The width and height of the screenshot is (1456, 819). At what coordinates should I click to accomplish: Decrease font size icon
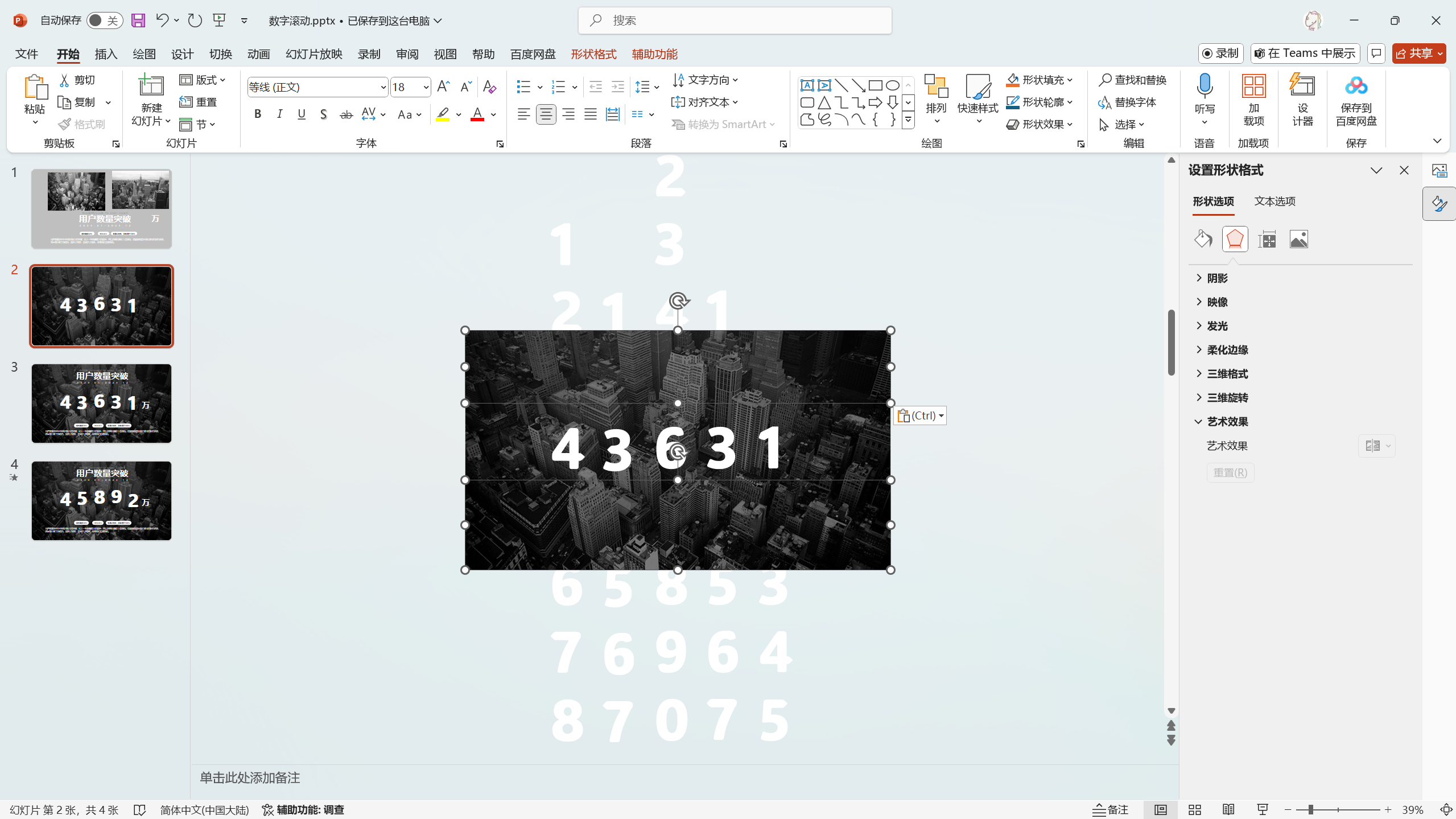(x=465, y=87)
